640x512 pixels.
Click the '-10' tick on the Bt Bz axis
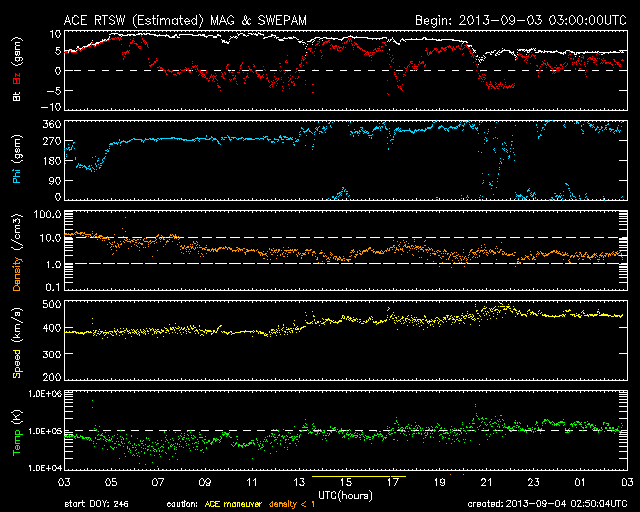point(51,107)
